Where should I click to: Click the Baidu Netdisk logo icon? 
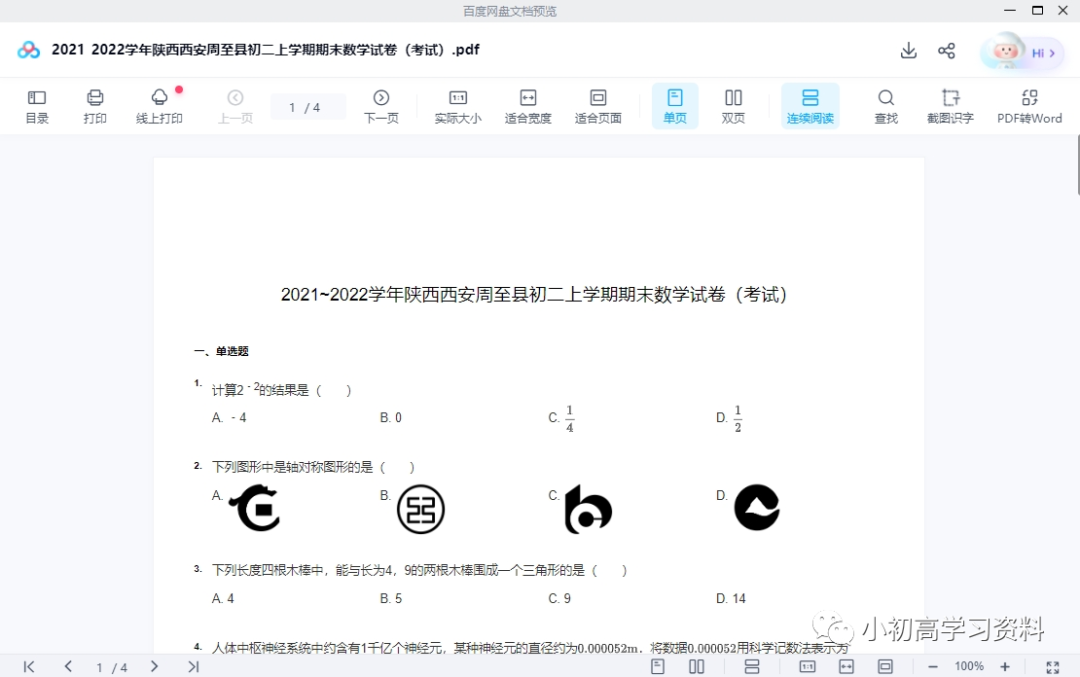click(29, 50)
